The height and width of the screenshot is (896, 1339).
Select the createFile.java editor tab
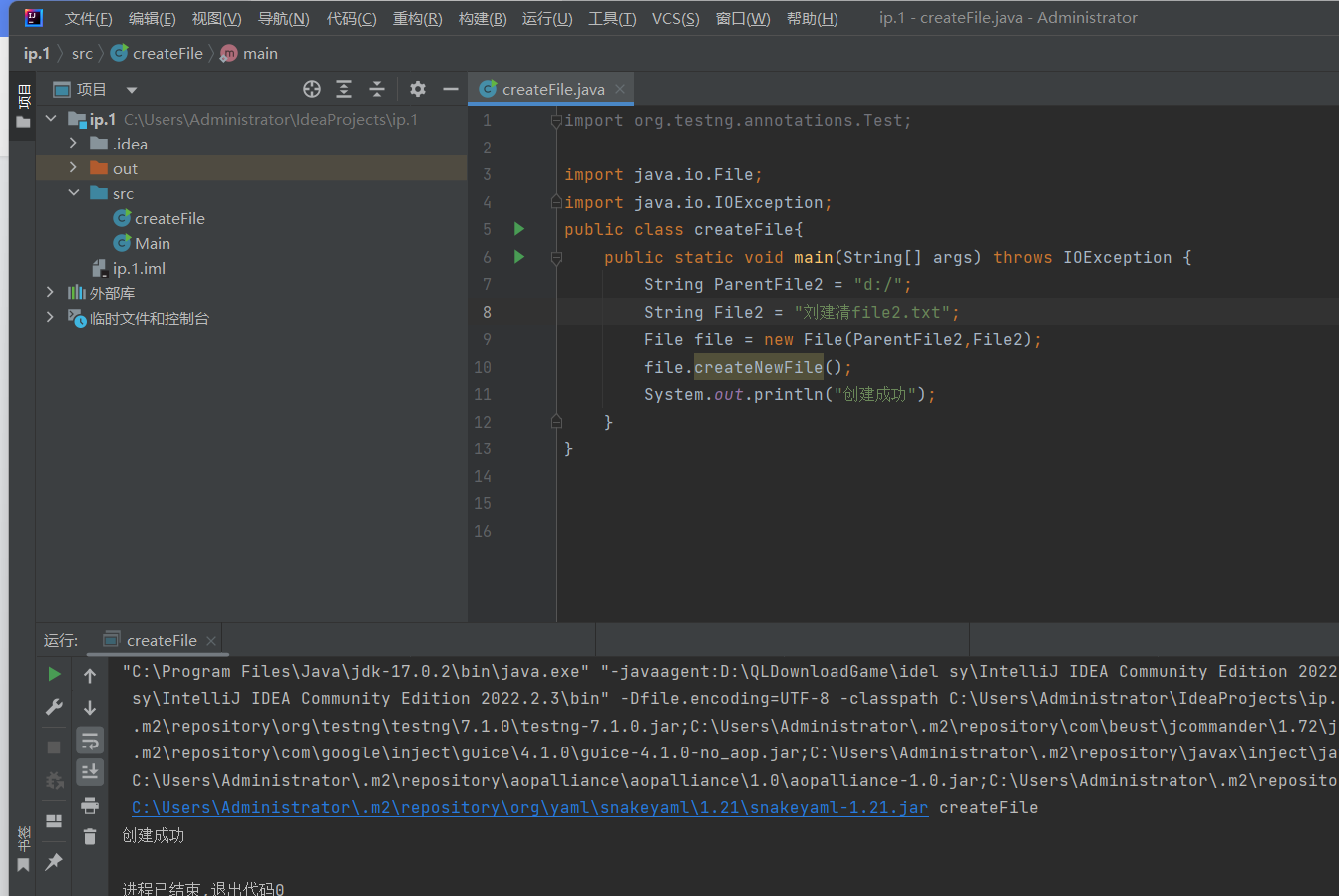click(552, 89)
